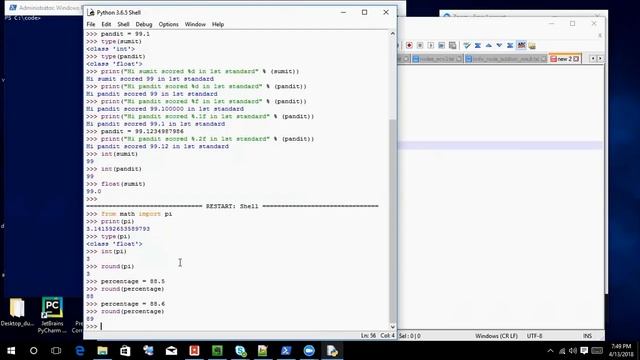640x360 pixels.
Task: Click the network icon in system tray
Action: pos(562,351)
